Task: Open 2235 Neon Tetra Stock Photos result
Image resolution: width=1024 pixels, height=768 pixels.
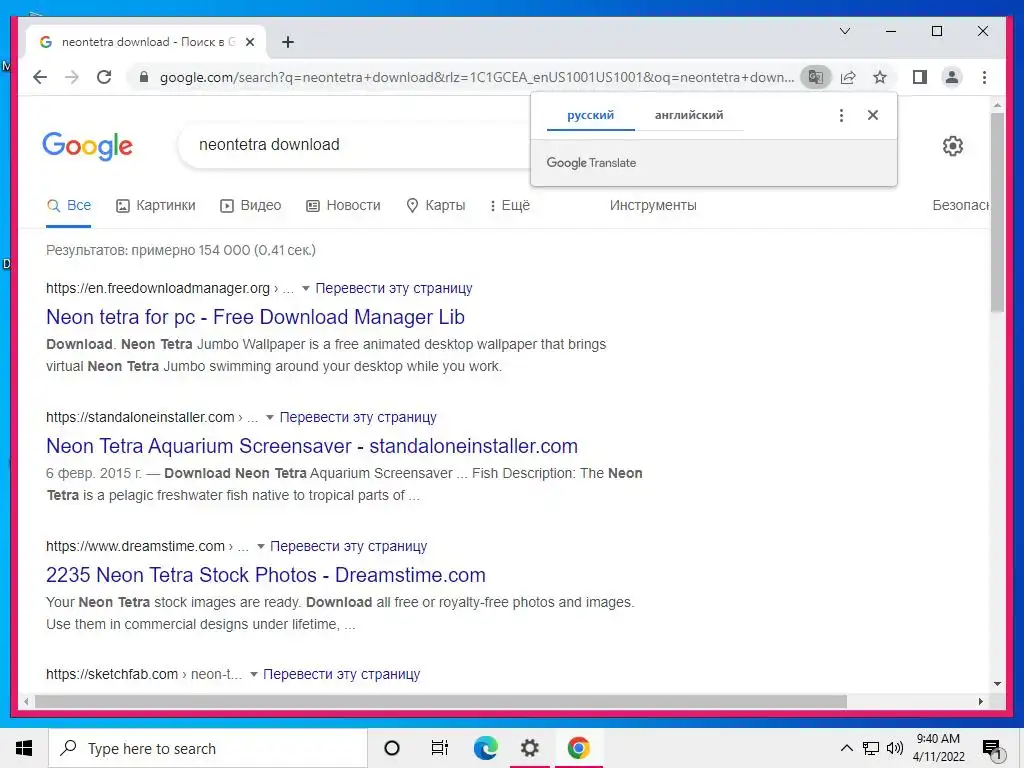Action: click(266, 575)
